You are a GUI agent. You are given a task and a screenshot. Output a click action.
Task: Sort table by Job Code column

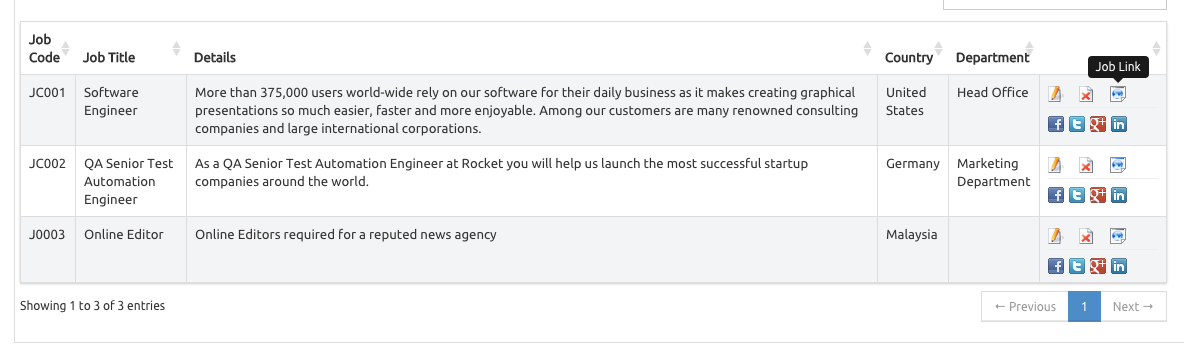click(48, 48)
